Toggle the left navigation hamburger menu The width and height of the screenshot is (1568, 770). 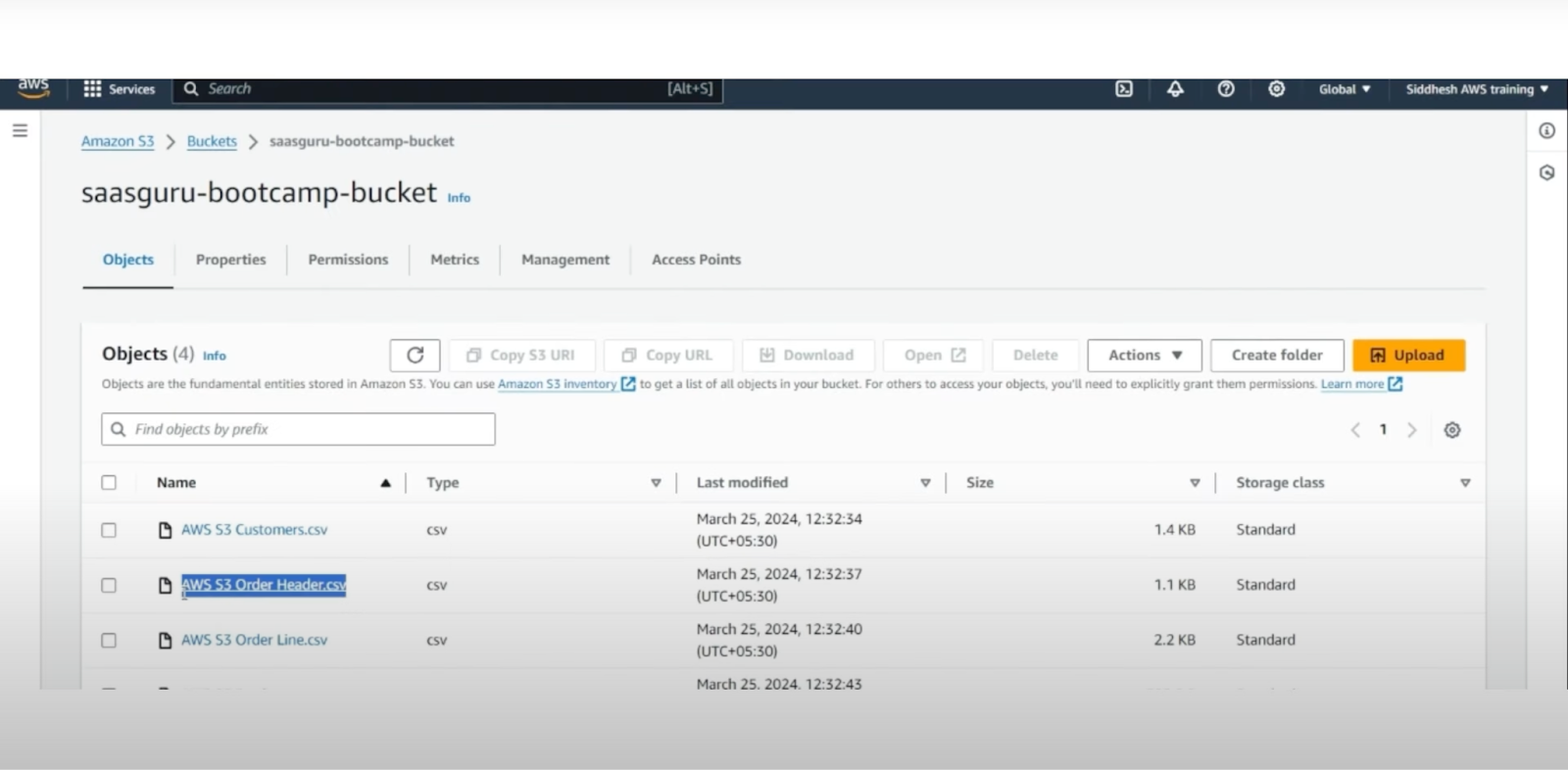(x=20, y=130)
